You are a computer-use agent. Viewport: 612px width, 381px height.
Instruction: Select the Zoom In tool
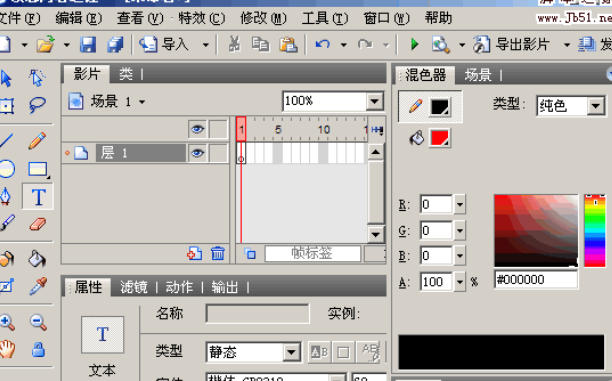tap(7, 322)
